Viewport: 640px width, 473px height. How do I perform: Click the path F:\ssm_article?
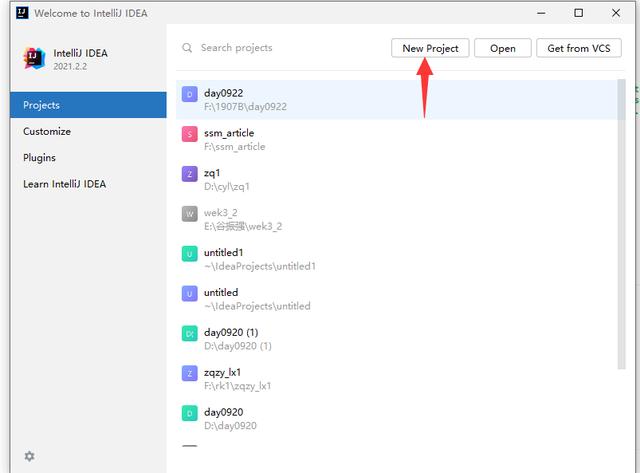(x=235, y=147)
